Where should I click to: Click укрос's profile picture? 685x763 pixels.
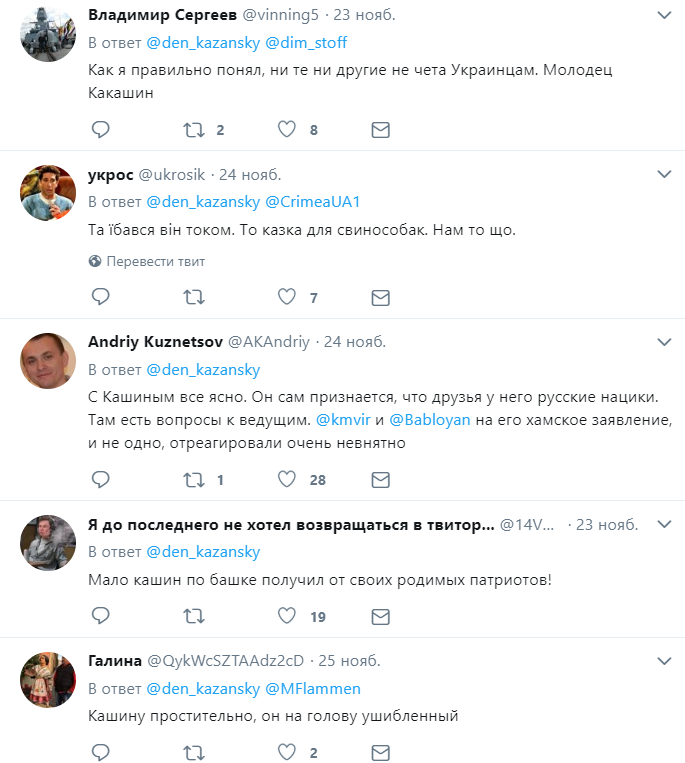(48, 192)
